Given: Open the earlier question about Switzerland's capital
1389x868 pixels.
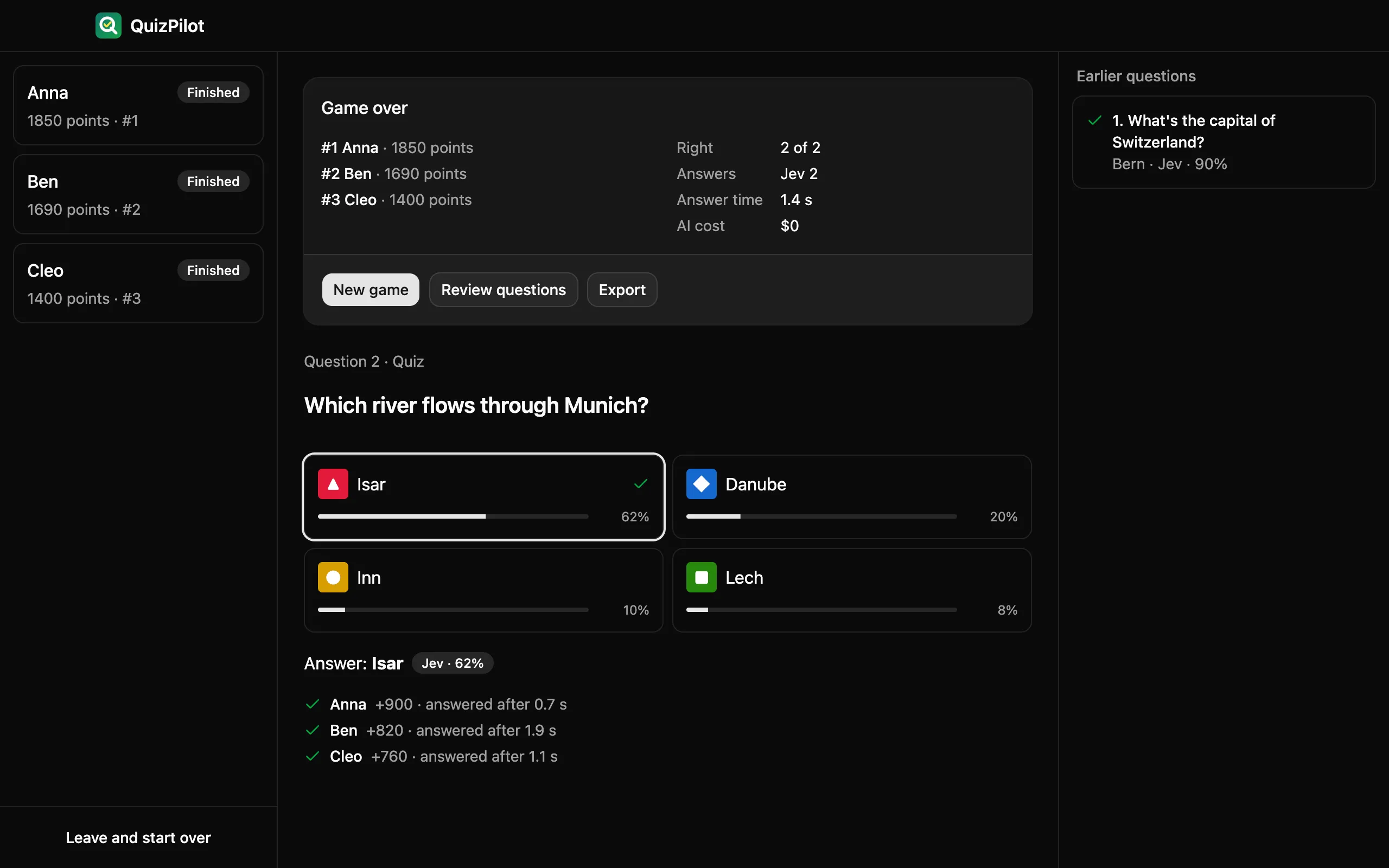Looking at the screenshot, I should click(x=1224, y=142).
